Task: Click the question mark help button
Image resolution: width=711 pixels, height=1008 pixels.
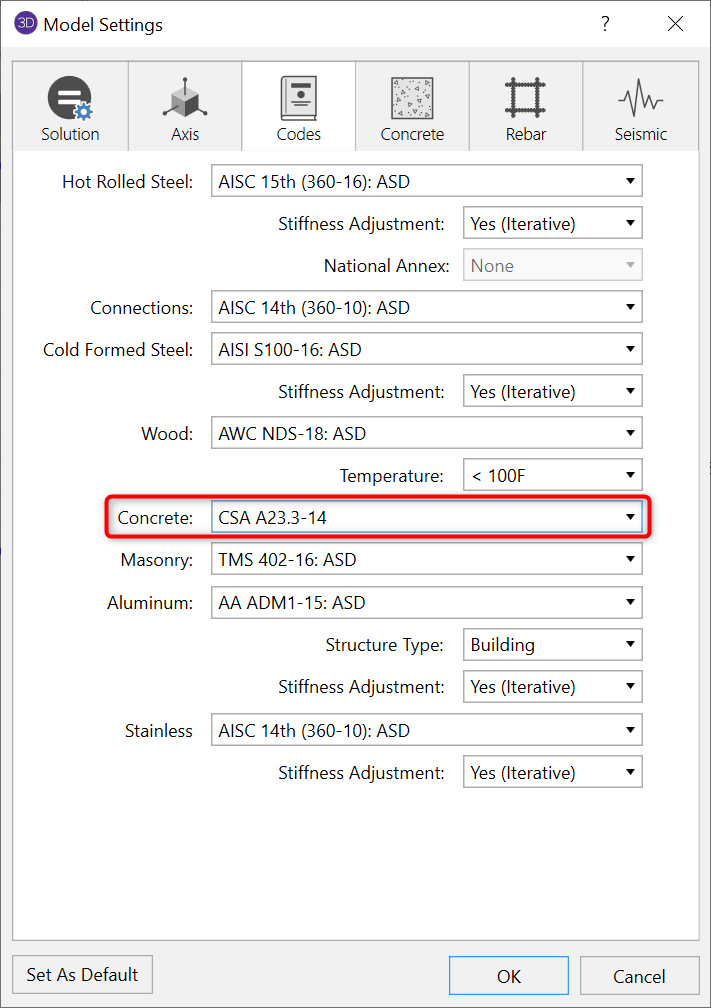Action: pos(605,24)
